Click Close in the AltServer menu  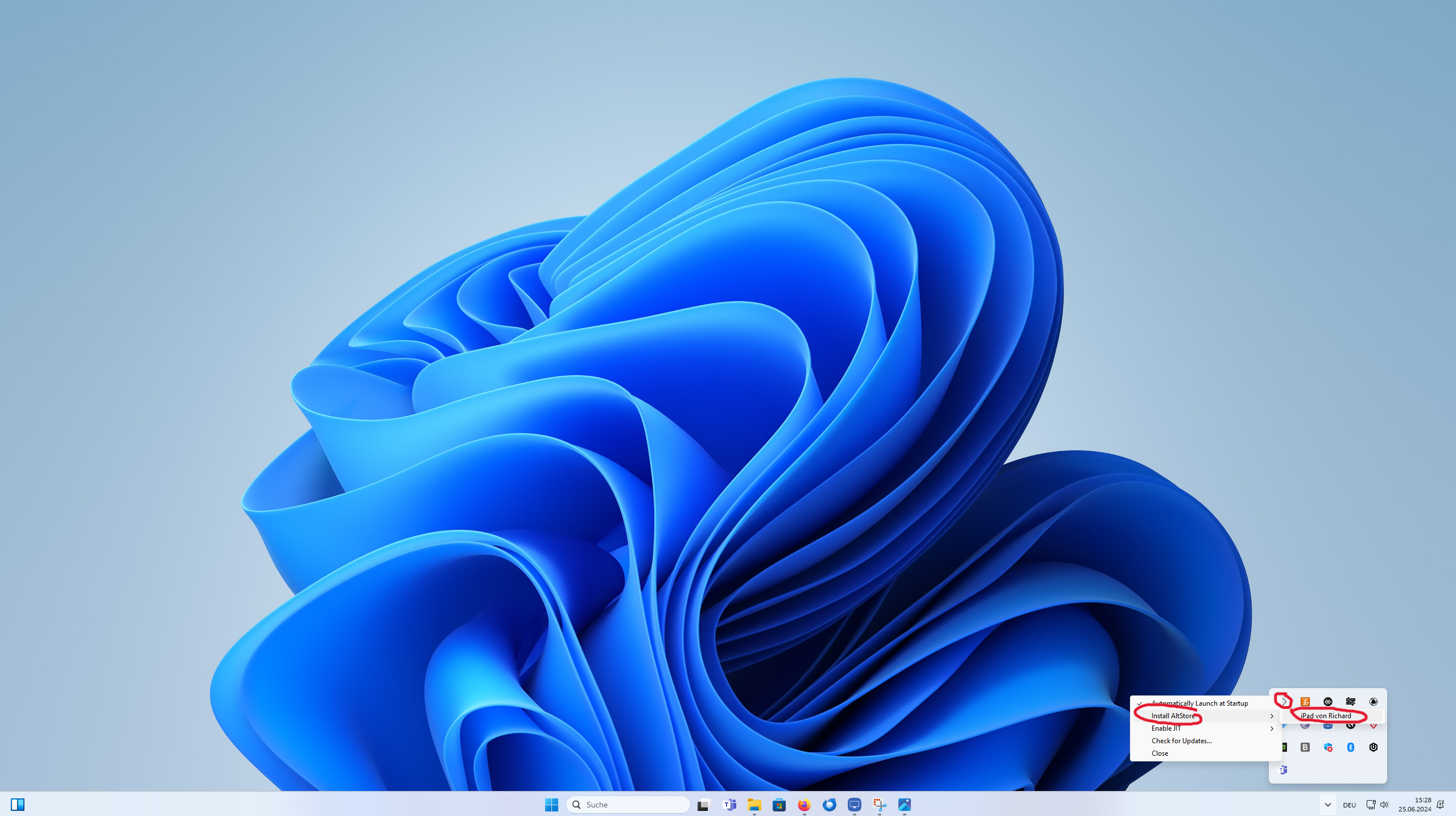click(1160, 753)
